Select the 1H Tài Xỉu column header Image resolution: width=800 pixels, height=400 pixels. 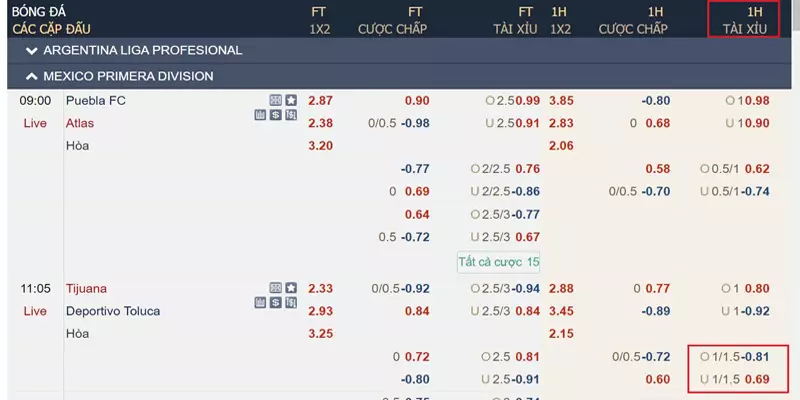(x=744, y=20)
